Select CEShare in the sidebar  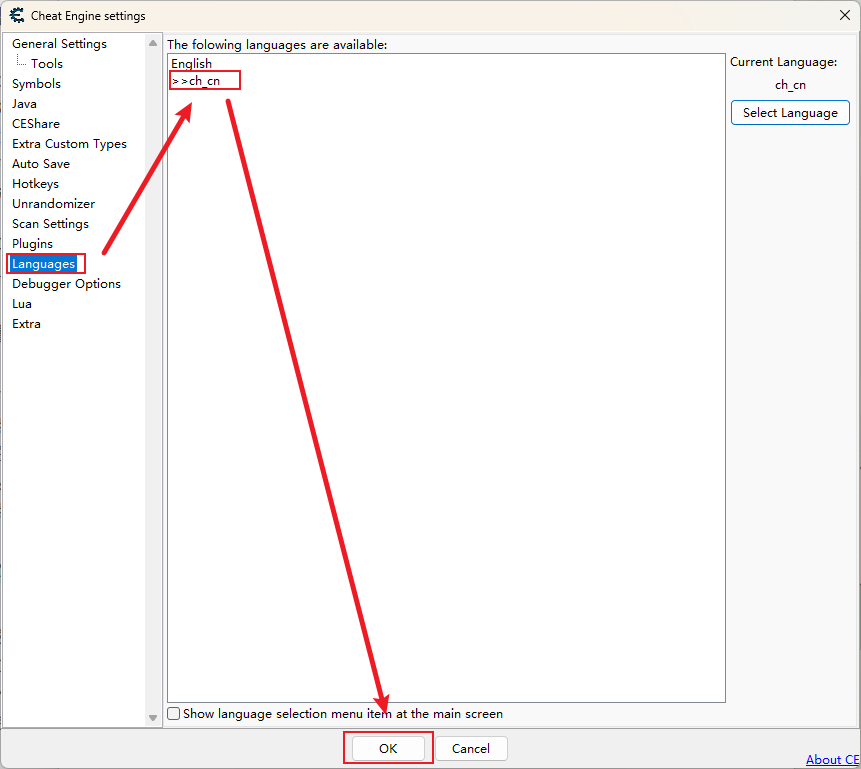(x=36, y=124)
